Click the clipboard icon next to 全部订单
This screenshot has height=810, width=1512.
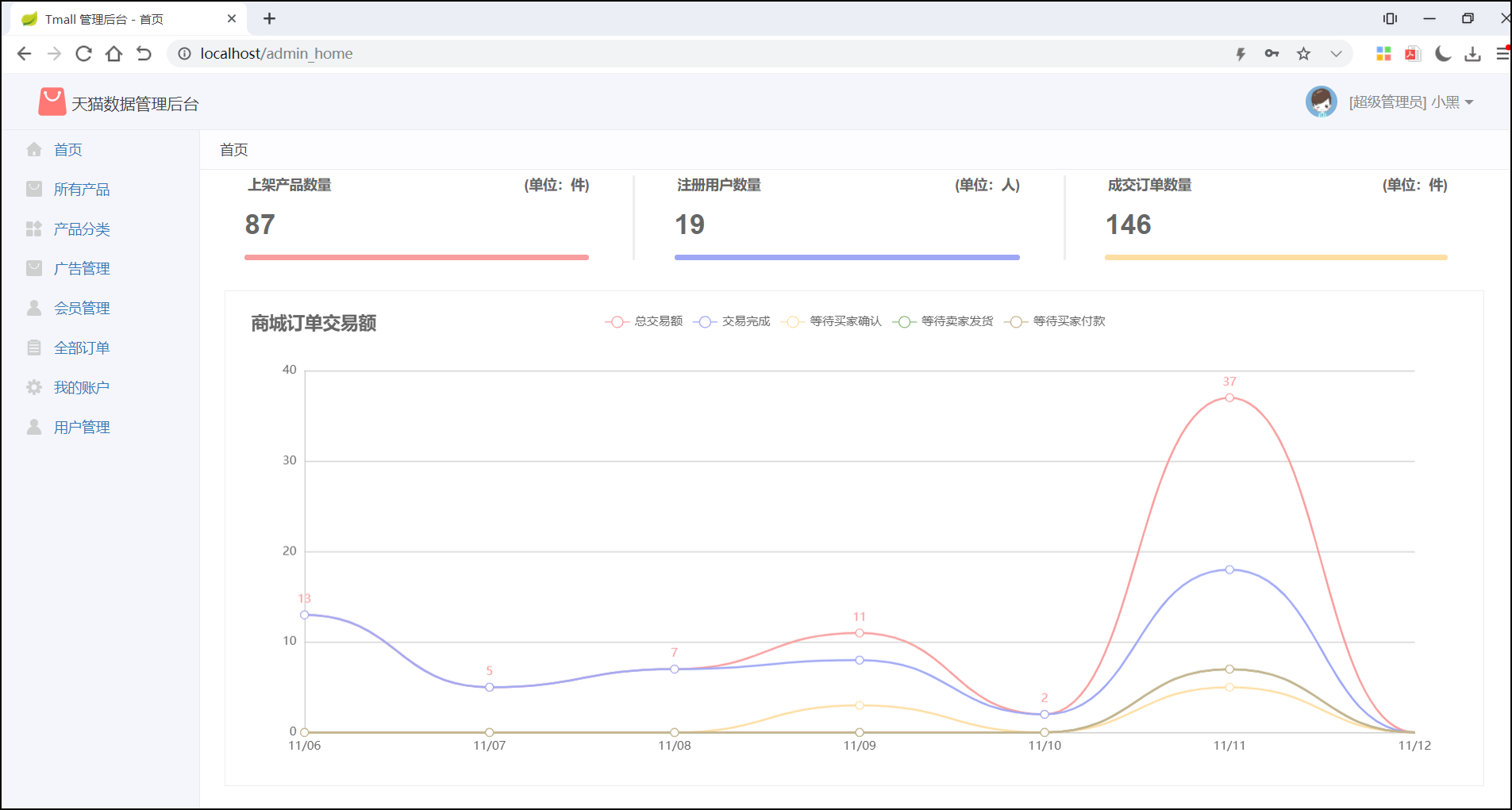[34, 347]
